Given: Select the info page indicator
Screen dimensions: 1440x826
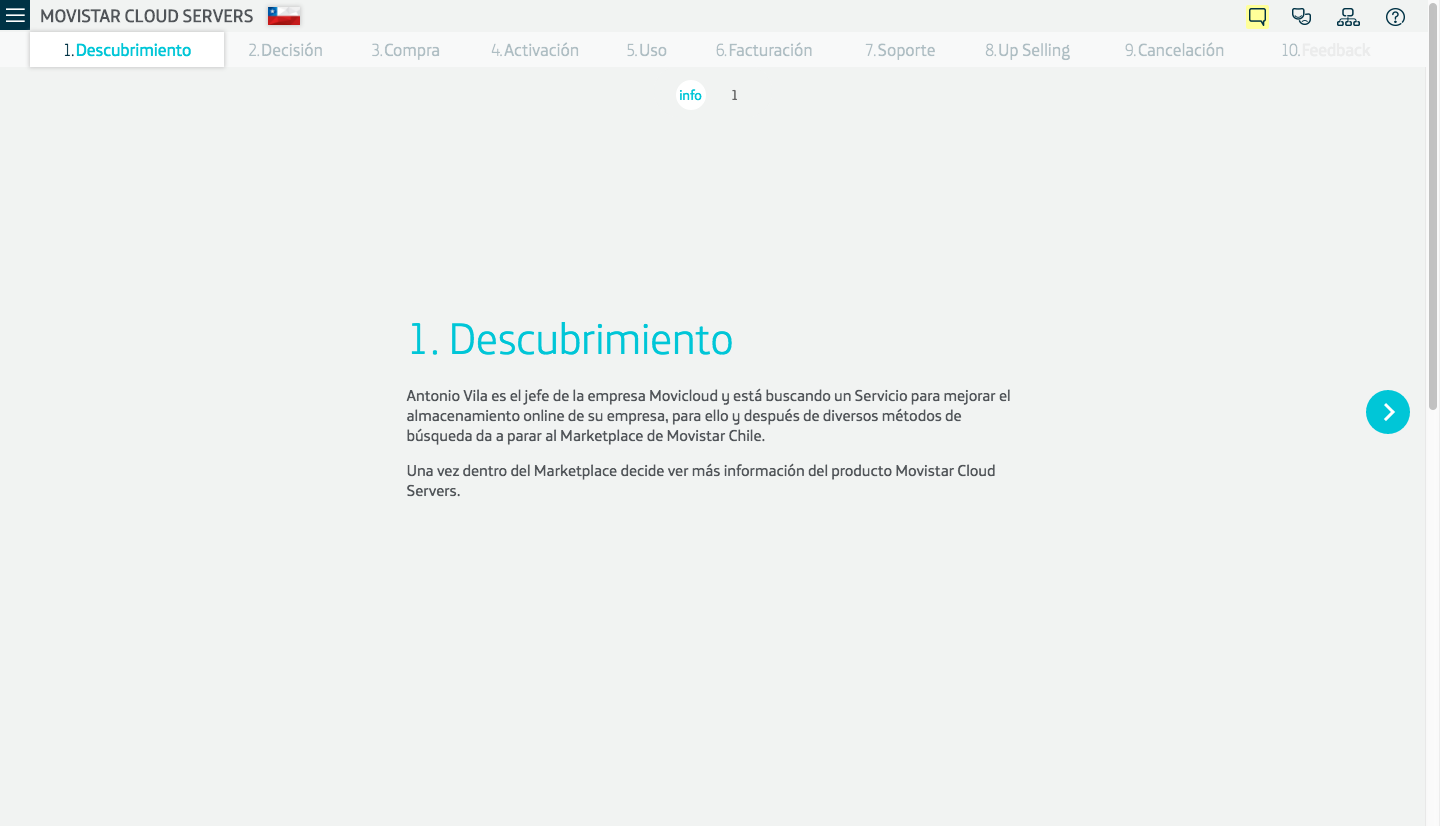Looking at the screenshot, I should click(690, 95).
